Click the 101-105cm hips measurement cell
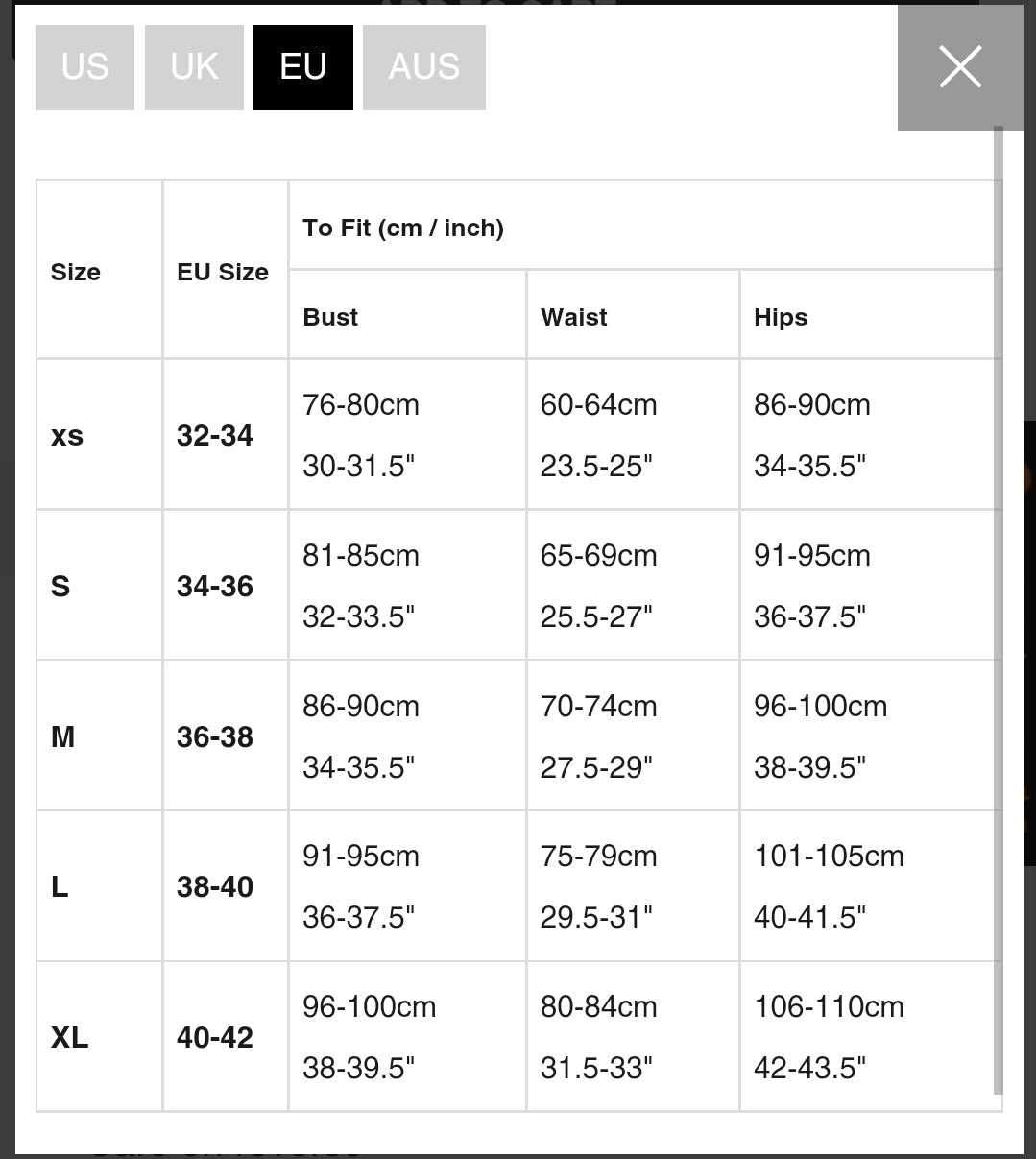The width and height of the screenshot is (1036, 1159). (829, 857)
